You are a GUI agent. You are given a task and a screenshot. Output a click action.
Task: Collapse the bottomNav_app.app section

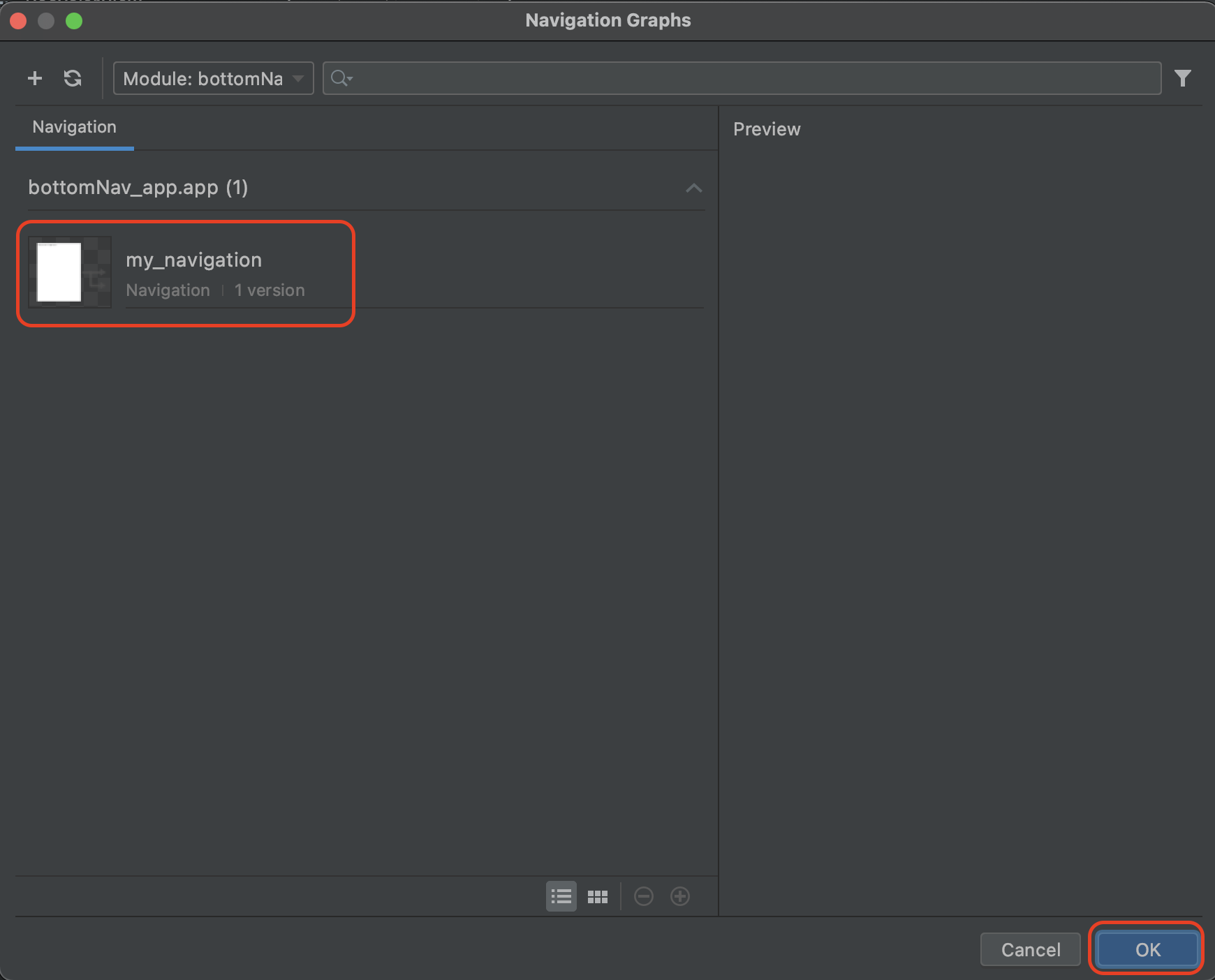click(693, 188)
